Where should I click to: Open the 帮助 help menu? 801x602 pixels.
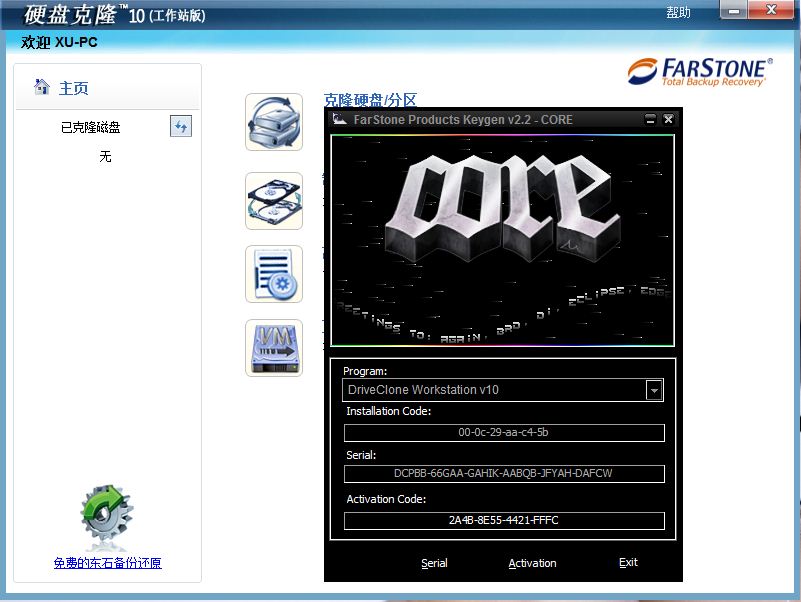pos(678,12)
